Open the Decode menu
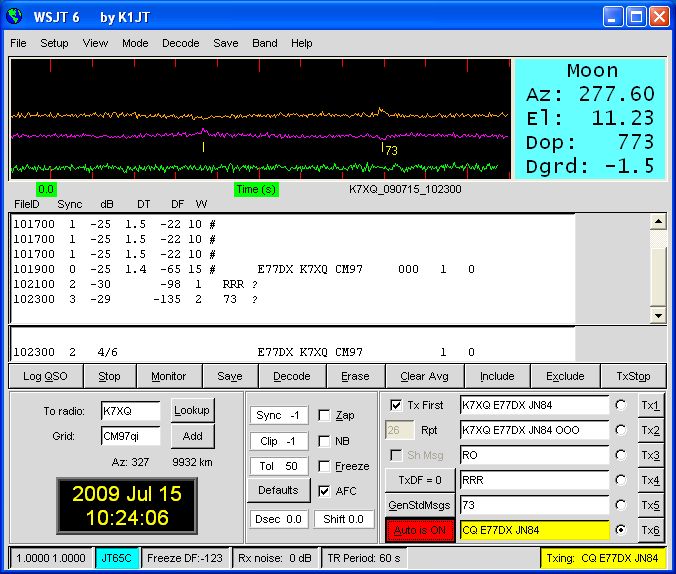 (181, 43)
